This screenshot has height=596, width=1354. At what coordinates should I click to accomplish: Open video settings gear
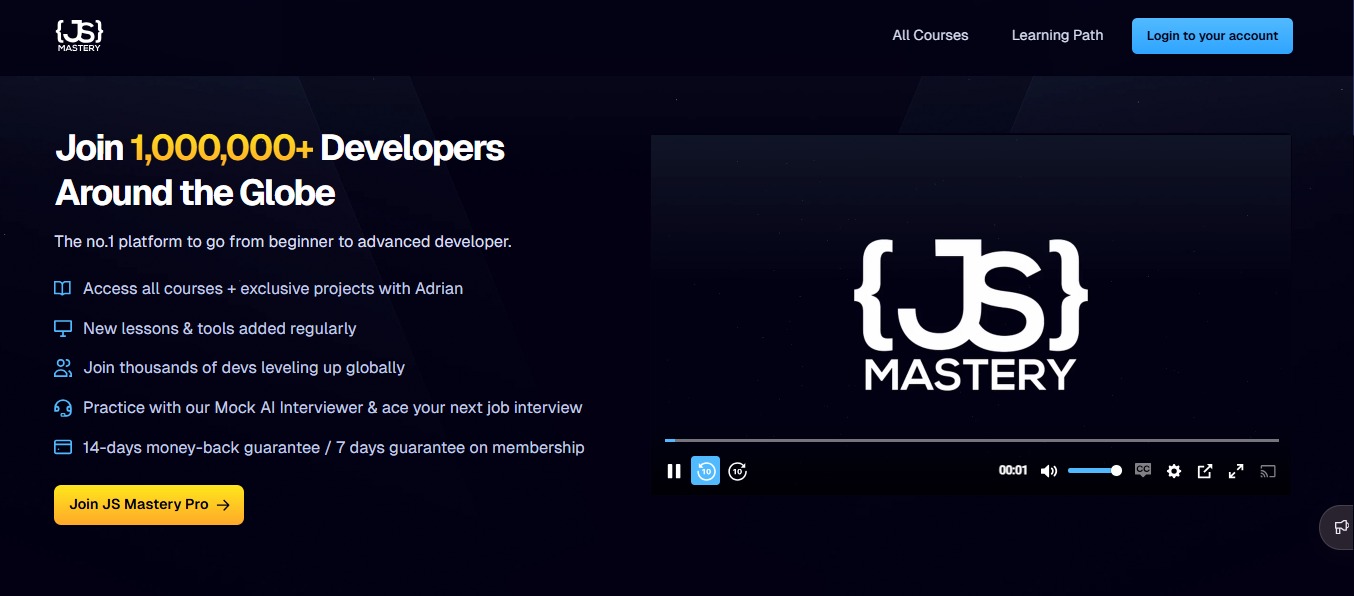(1174, 471)
